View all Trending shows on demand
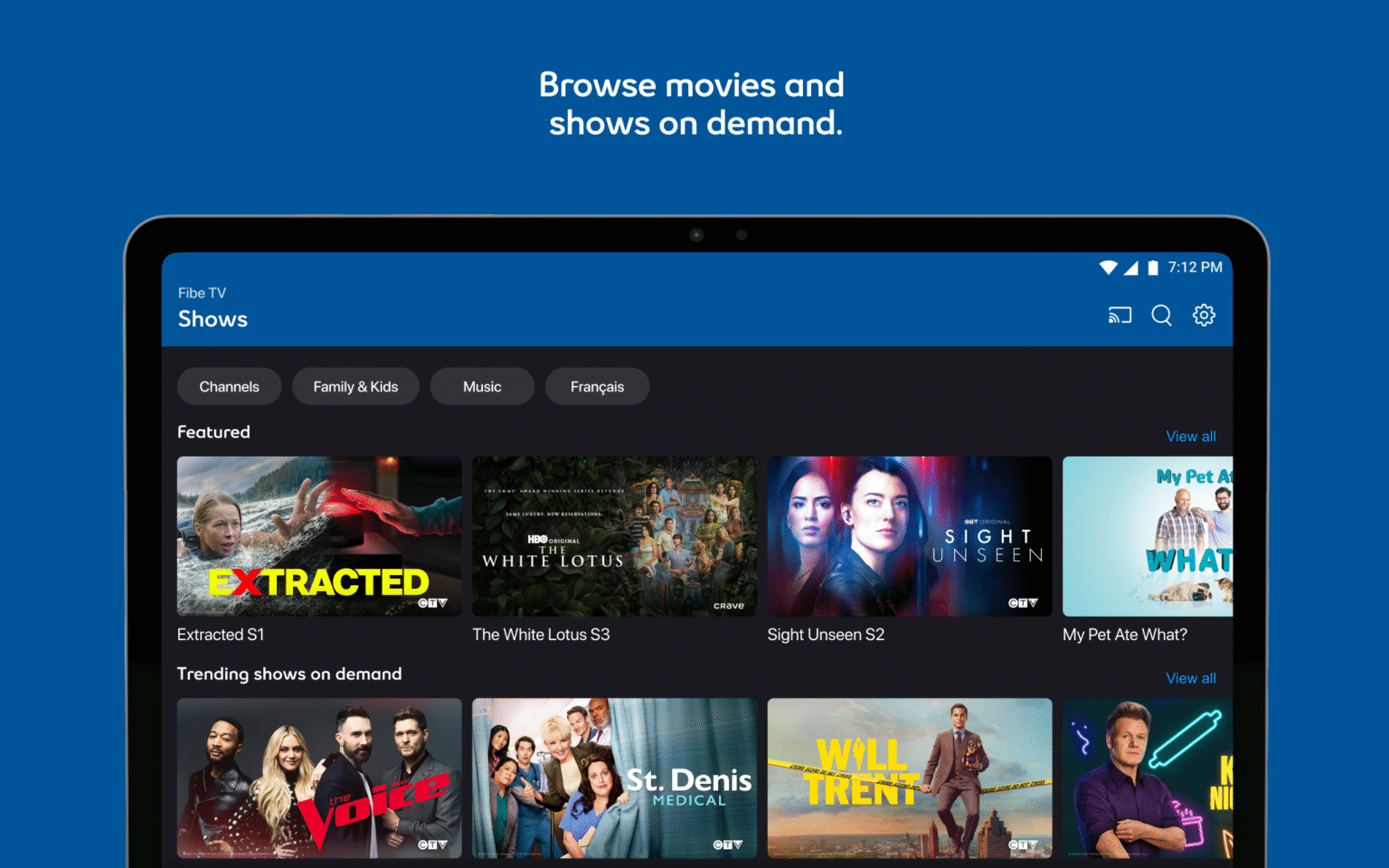 coord(1191,678)
